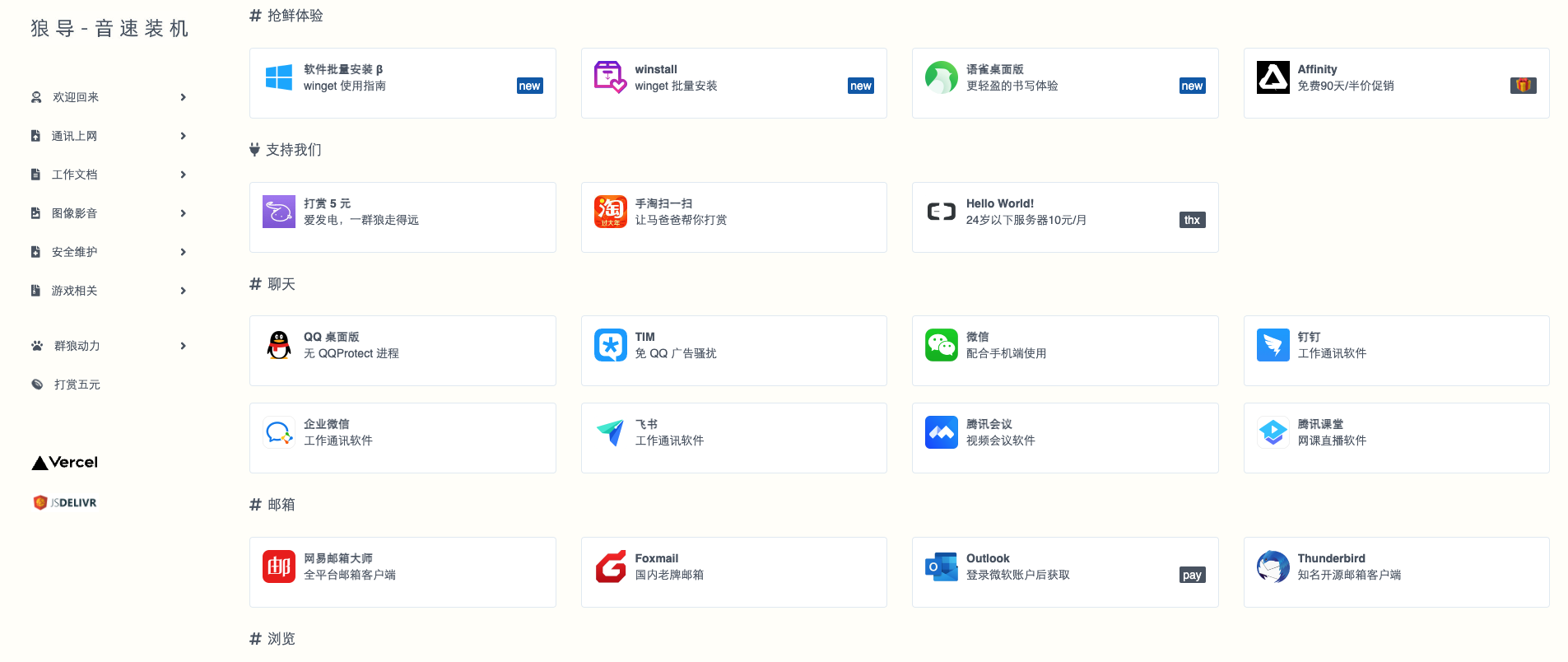
Task: Click the new badge on 软件批量安装 card
Action: coord(529,86)
